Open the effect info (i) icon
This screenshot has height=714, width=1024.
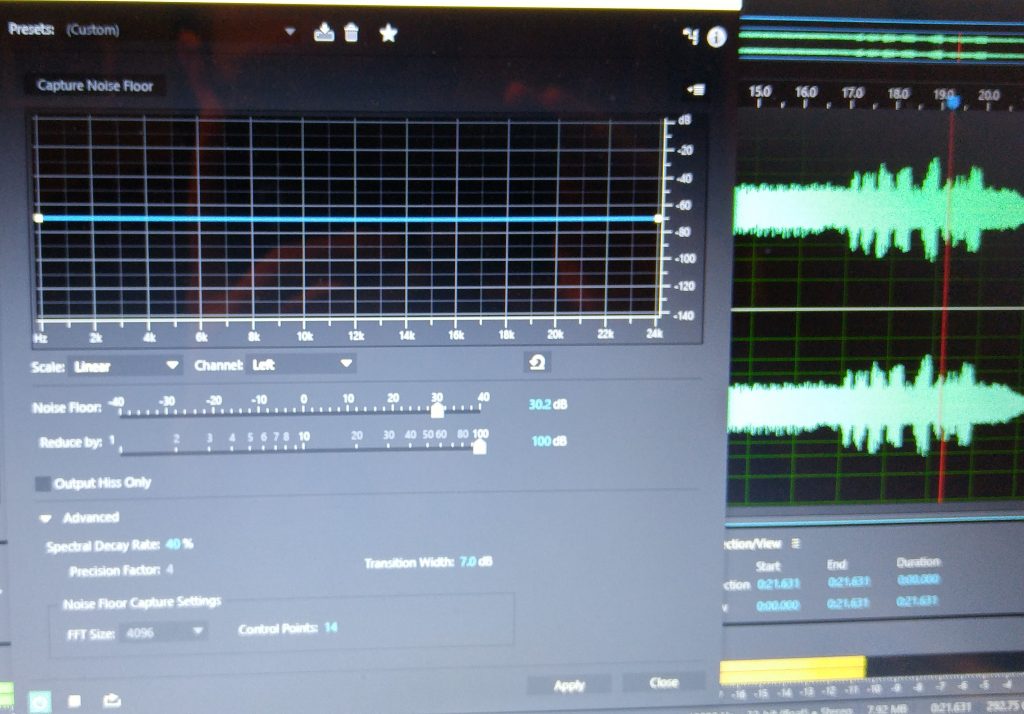(x=716, y=37)
